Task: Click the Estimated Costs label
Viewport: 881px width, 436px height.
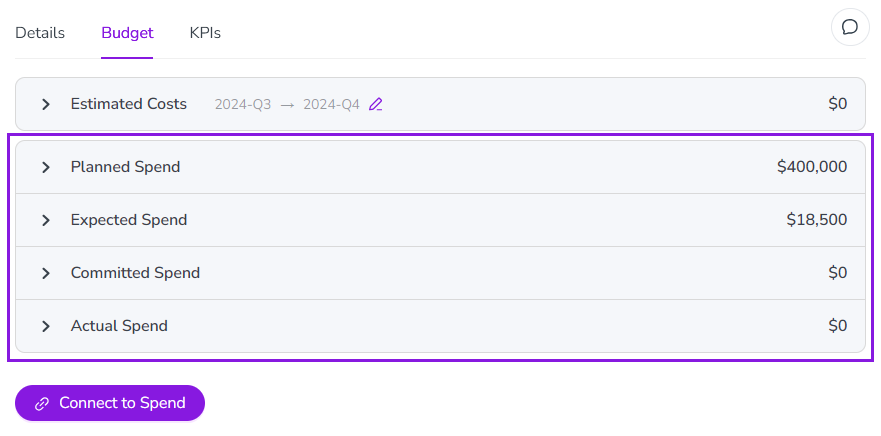Action: 128,104
